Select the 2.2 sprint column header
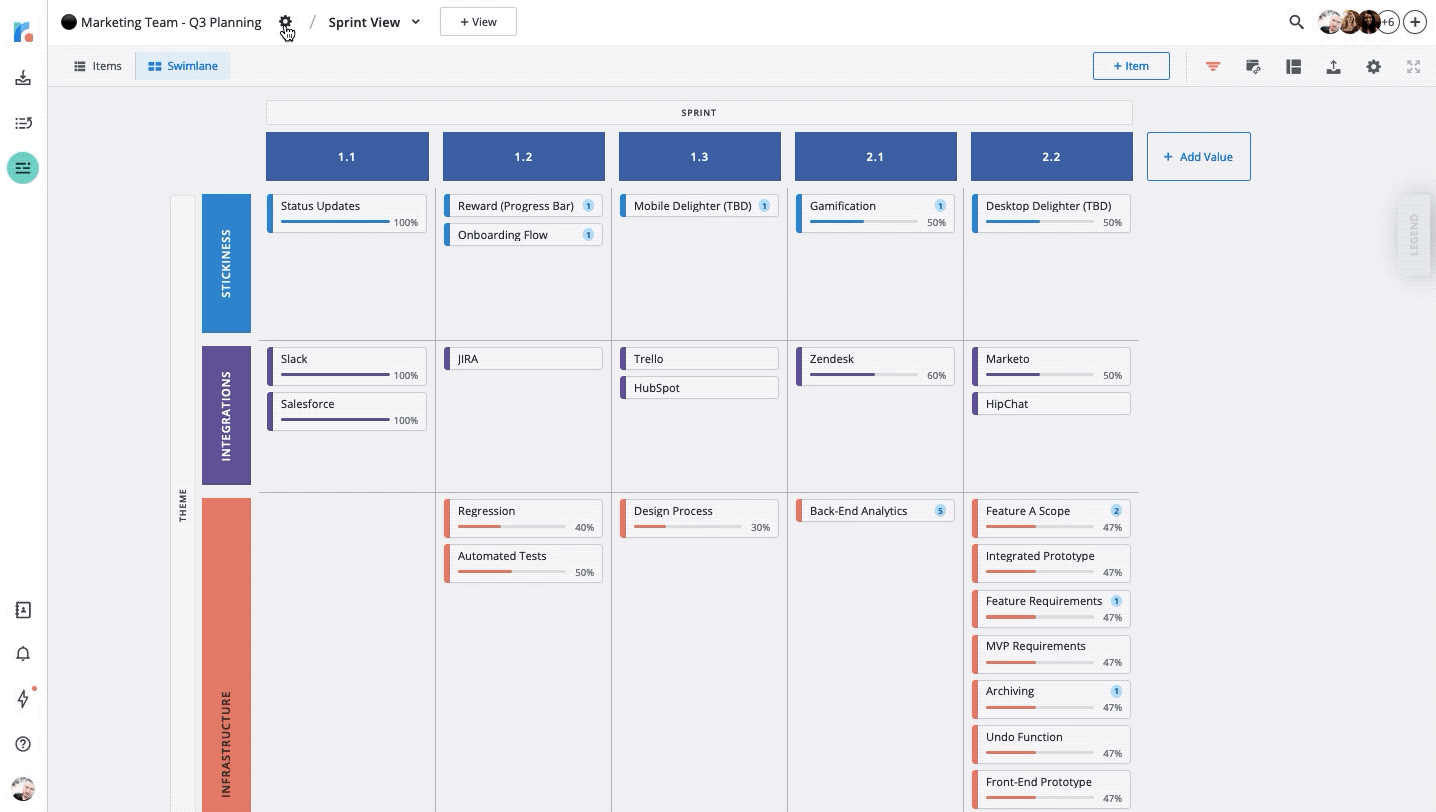 tap(1051, 157)
